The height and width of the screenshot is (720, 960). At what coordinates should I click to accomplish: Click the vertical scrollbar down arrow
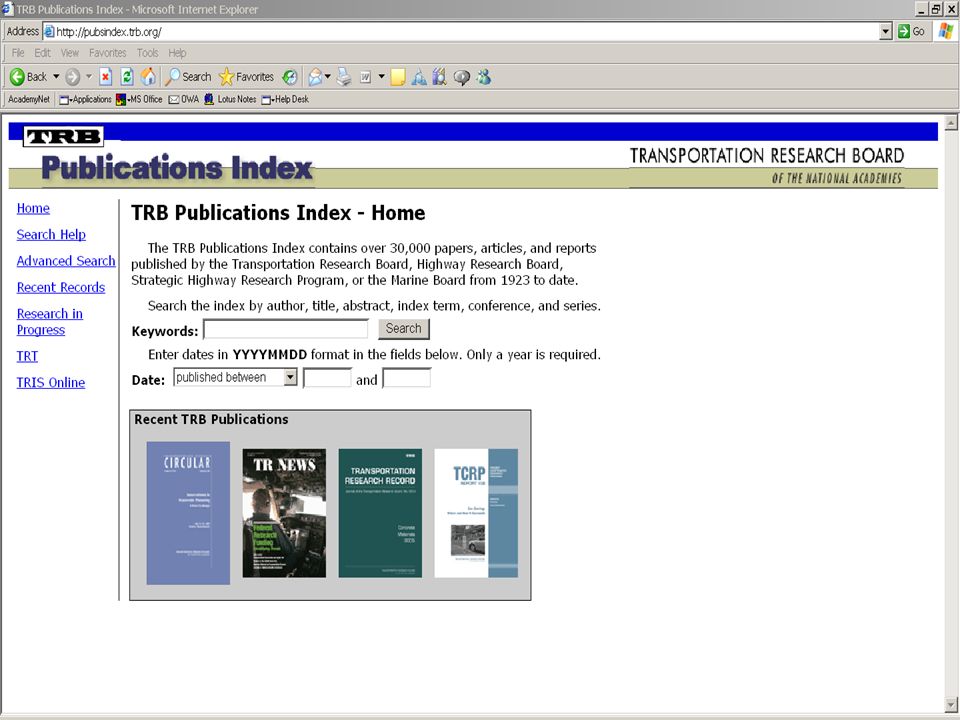tap(951, 705)
